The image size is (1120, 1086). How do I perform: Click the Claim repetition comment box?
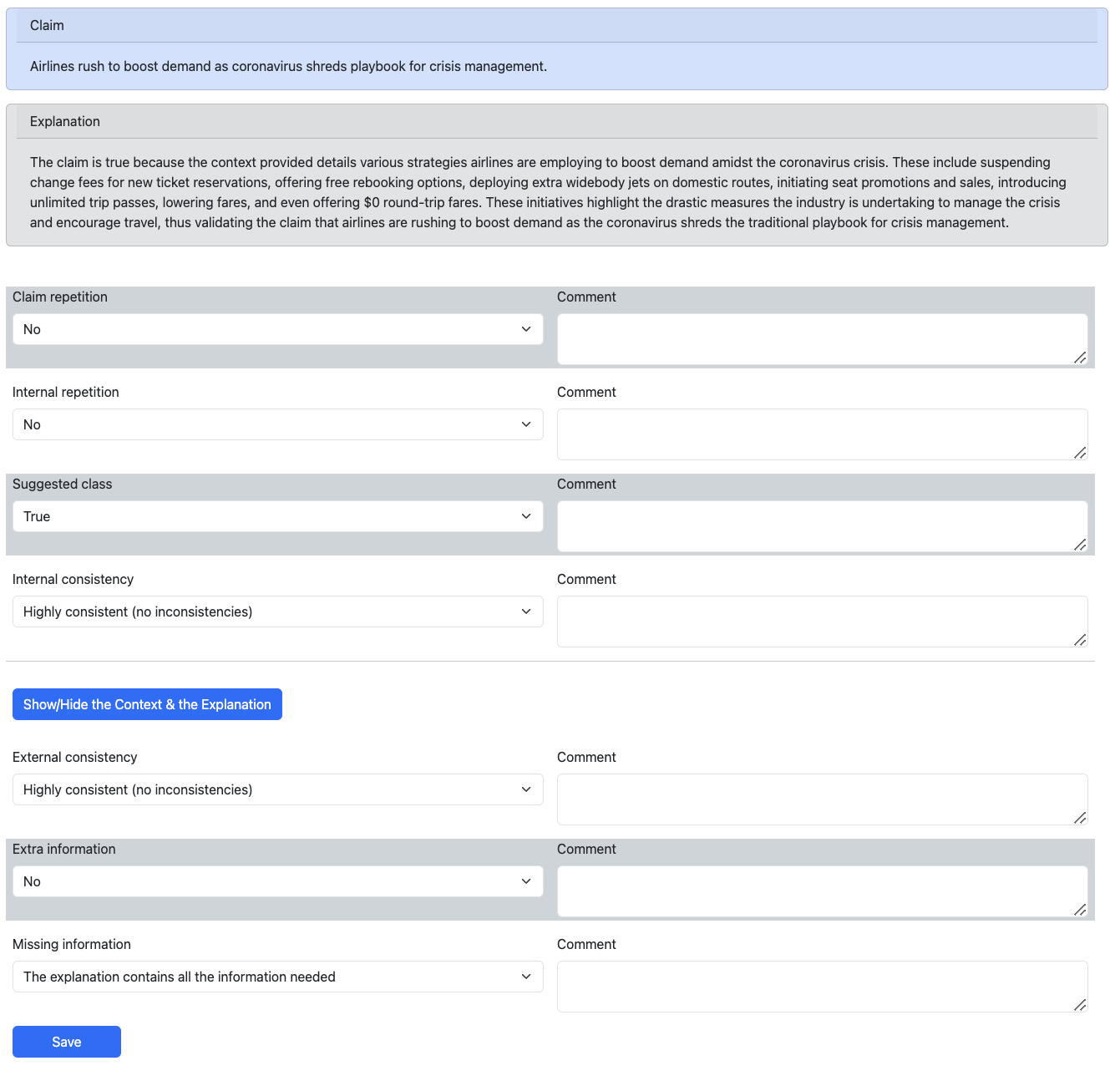point(822,339)
